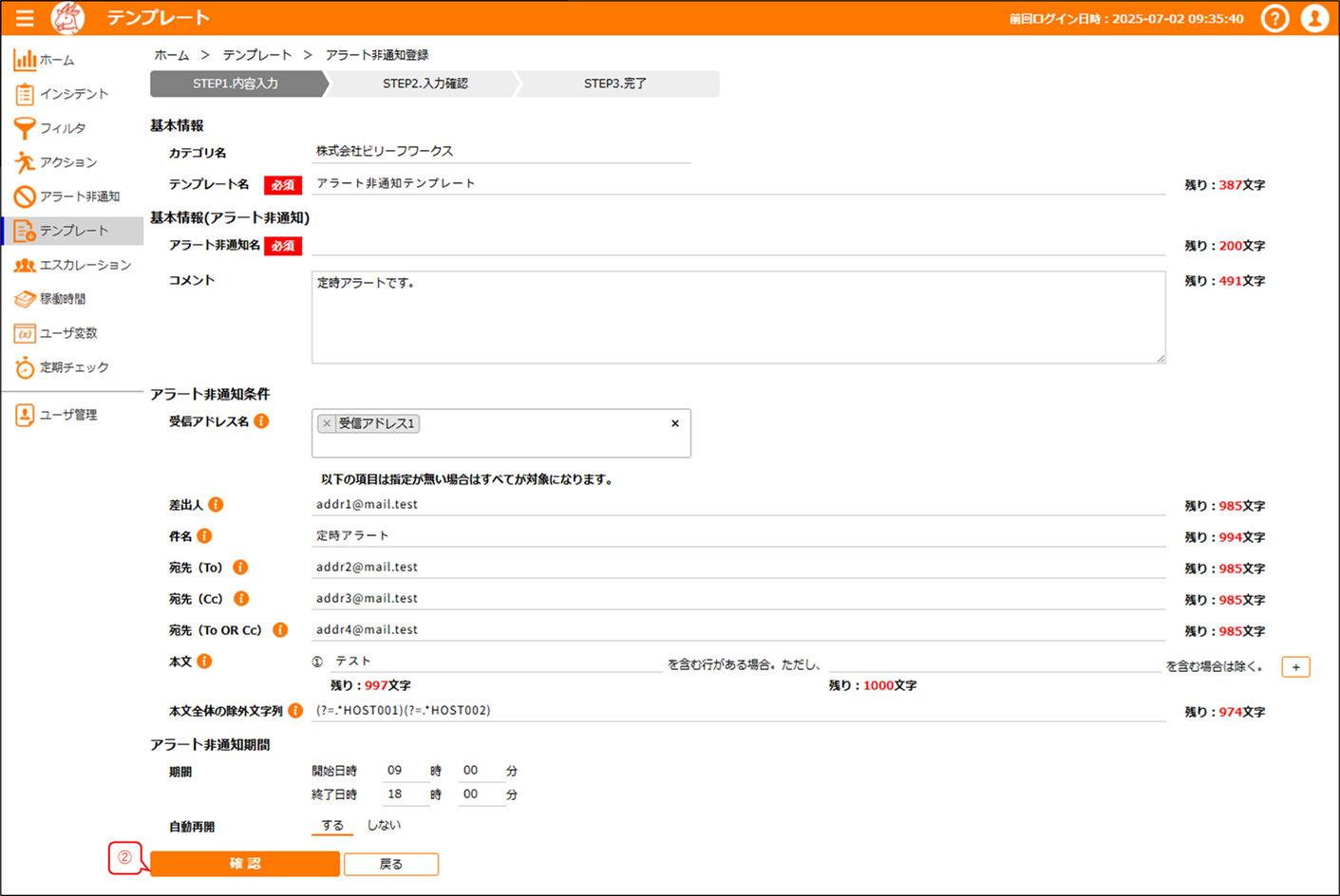Edit the 宛先（To） field addr2@mail.test
This screenshot has width=1340, height=896.
pos(739,567)
